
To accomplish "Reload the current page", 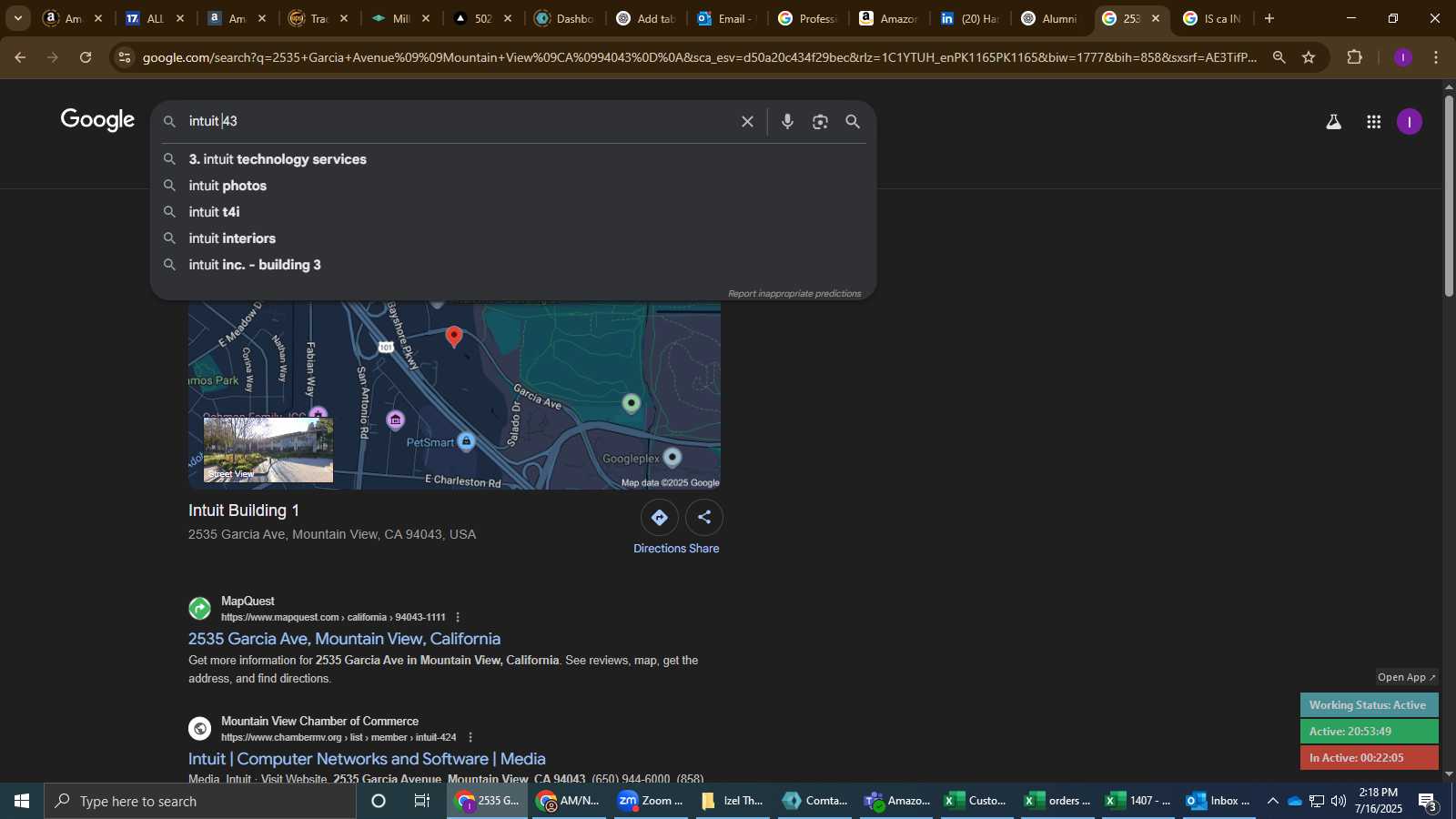I will [x=86, y=57].
